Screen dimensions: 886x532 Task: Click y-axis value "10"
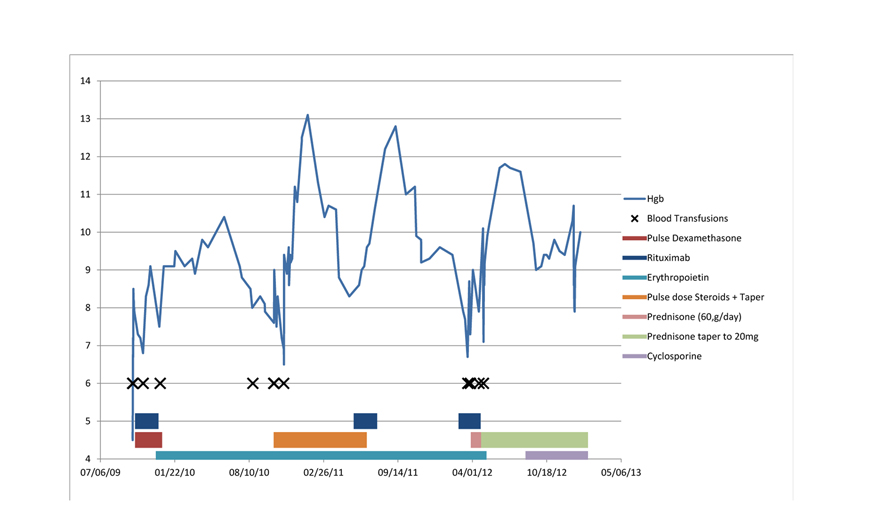[x=85, y=232]
